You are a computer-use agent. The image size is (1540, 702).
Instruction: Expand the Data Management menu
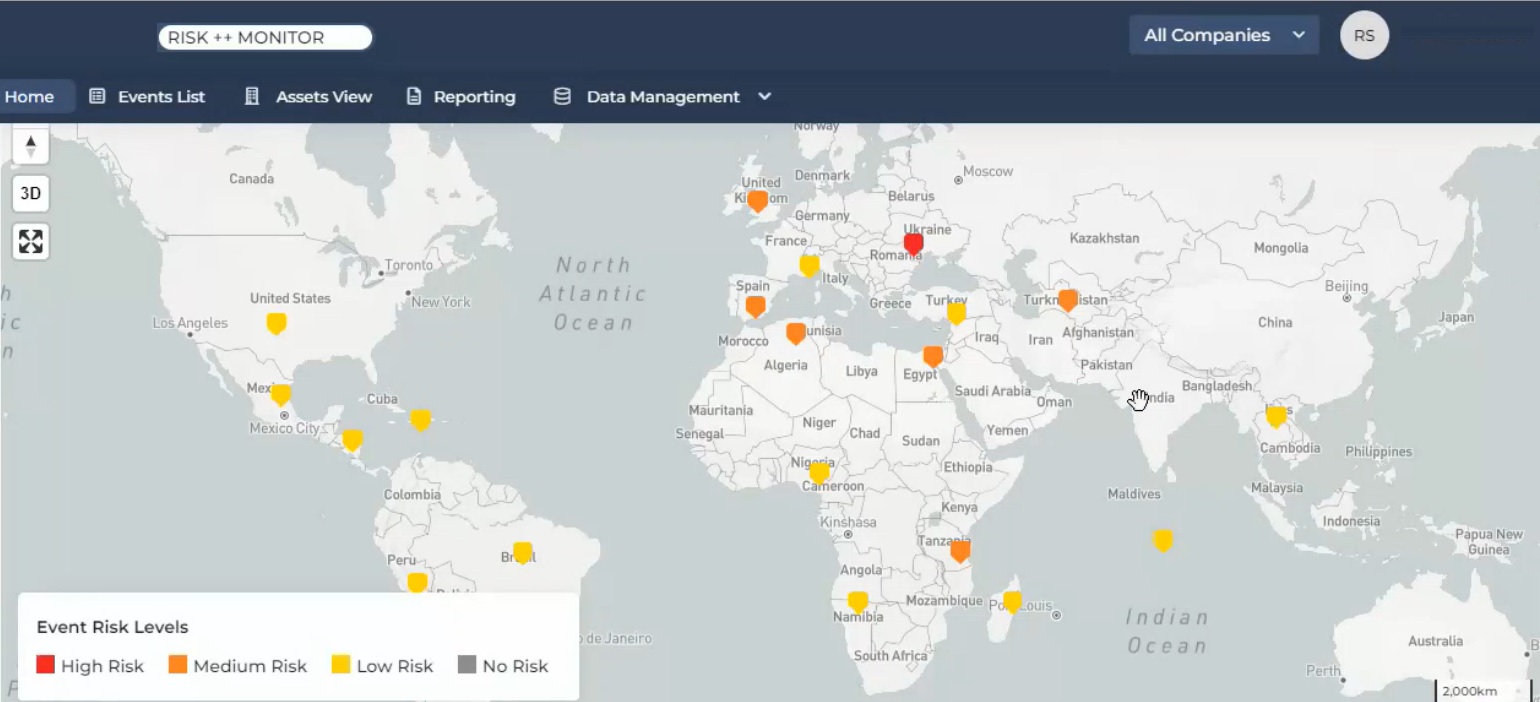tap(662, 97)
